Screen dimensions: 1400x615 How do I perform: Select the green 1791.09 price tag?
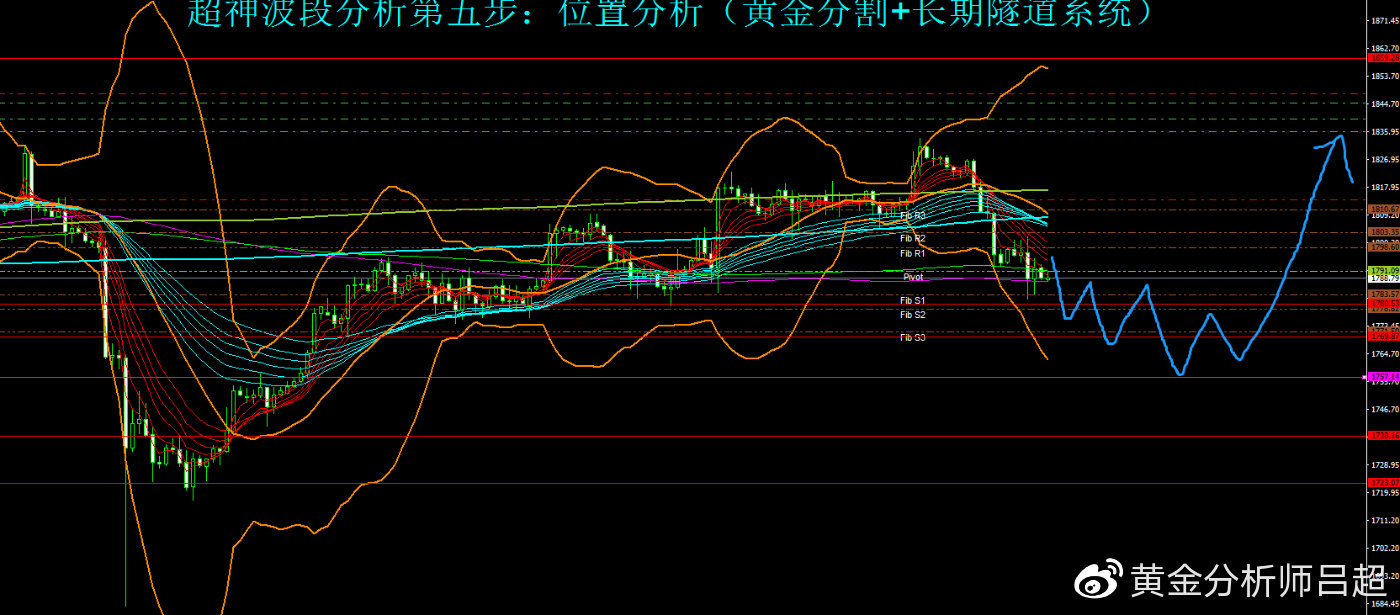(x=1383, y=271)
